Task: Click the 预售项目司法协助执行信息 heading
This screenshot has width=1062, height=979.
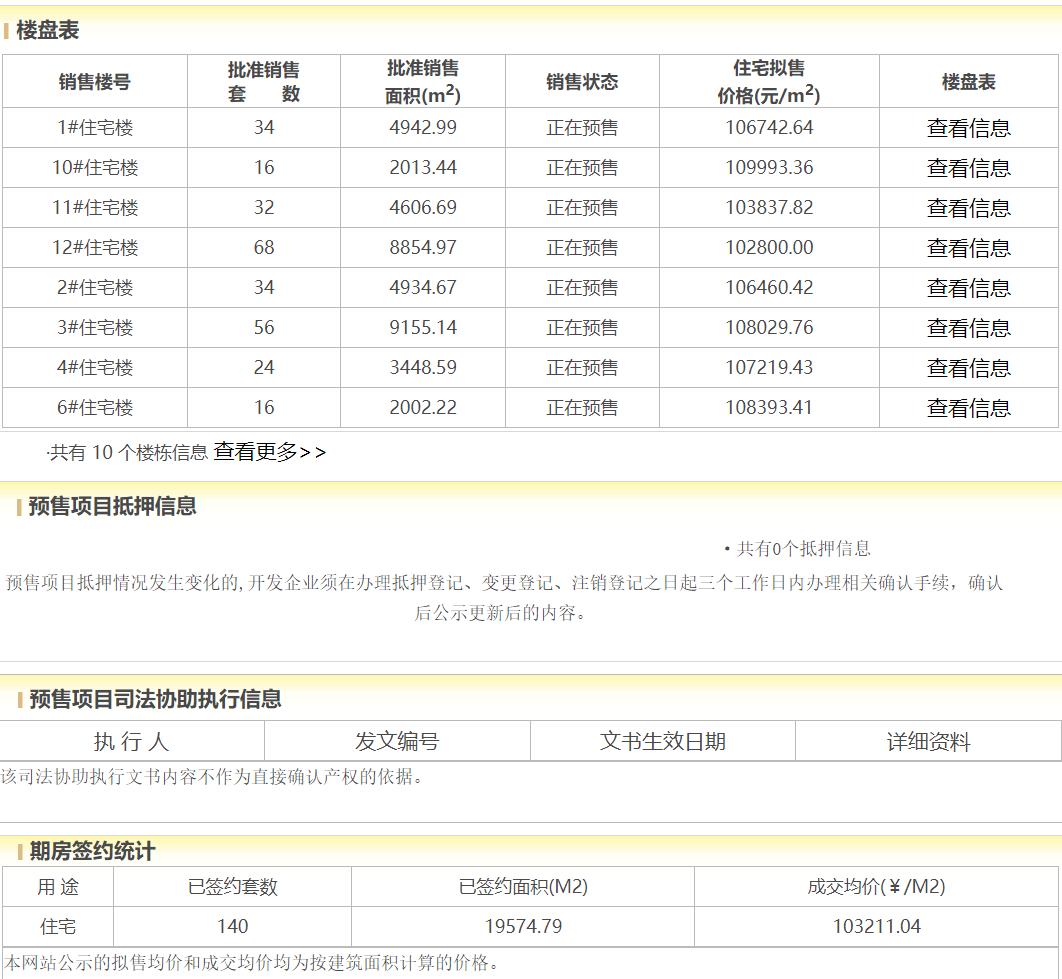Action: 155,699
